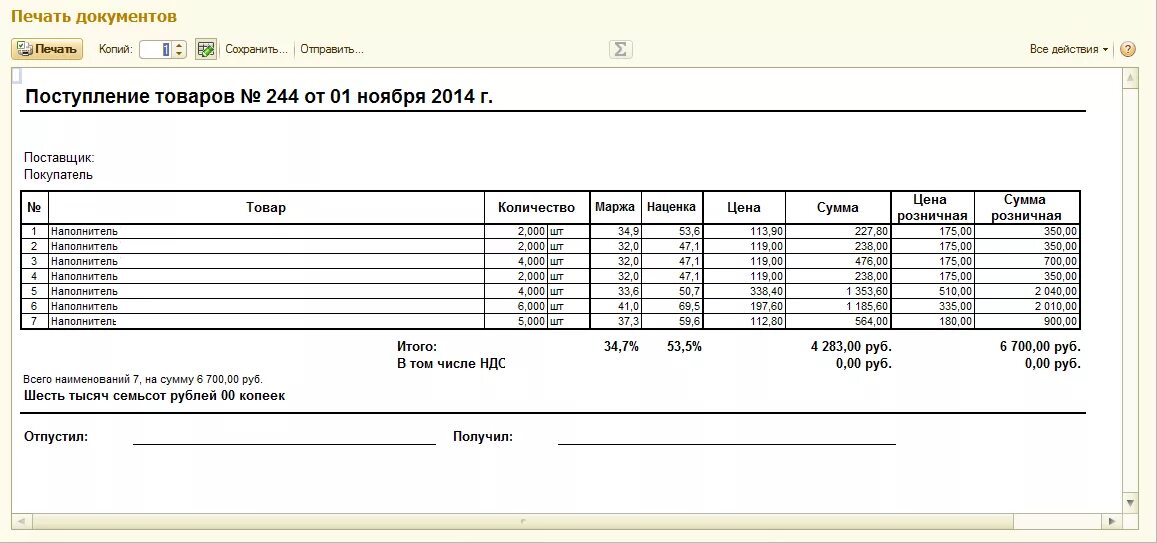Screen dimensions: 1157x543
Task: Click the retail sum cell 700,00
Action: 1026,261
